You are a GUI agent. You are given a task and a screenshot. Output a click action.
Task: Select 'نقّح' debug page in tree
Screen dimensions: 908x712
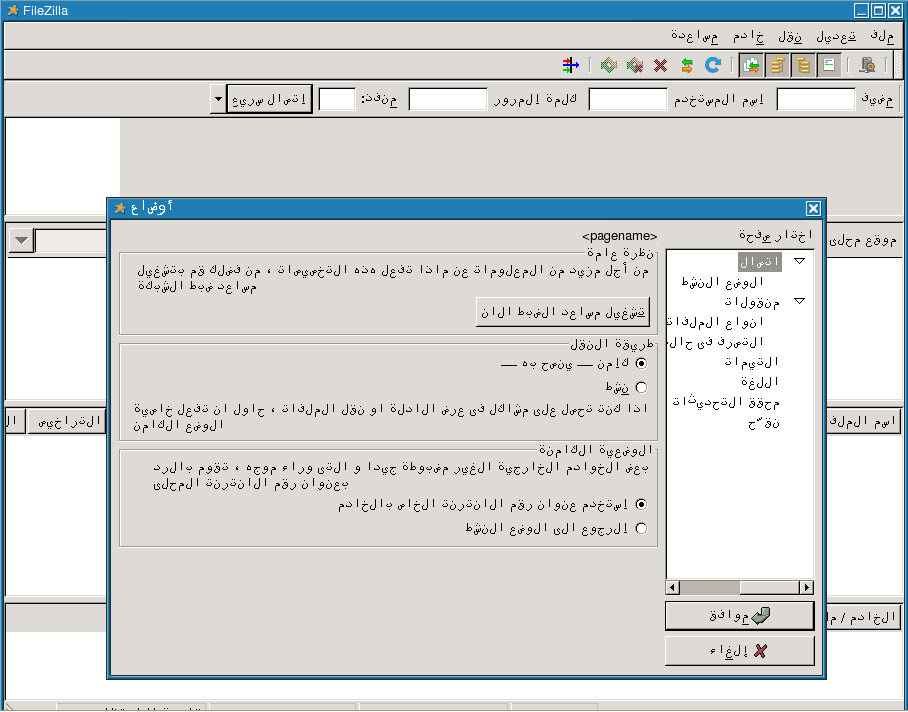(763, 423)
